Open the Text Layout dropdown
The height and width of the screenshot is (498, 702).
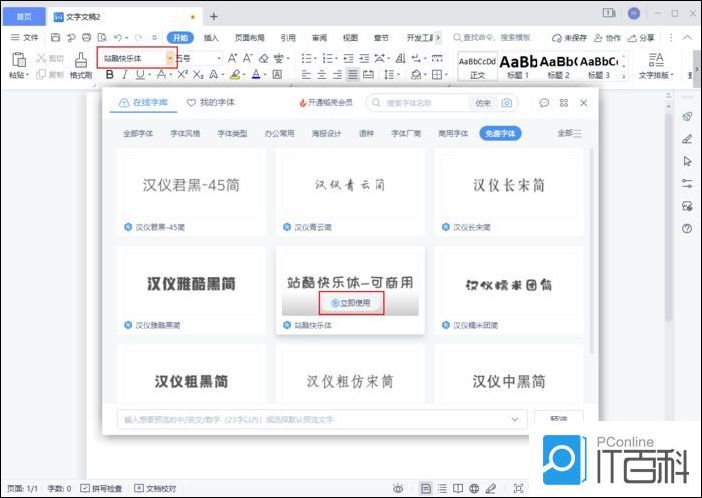click(656, 66)
